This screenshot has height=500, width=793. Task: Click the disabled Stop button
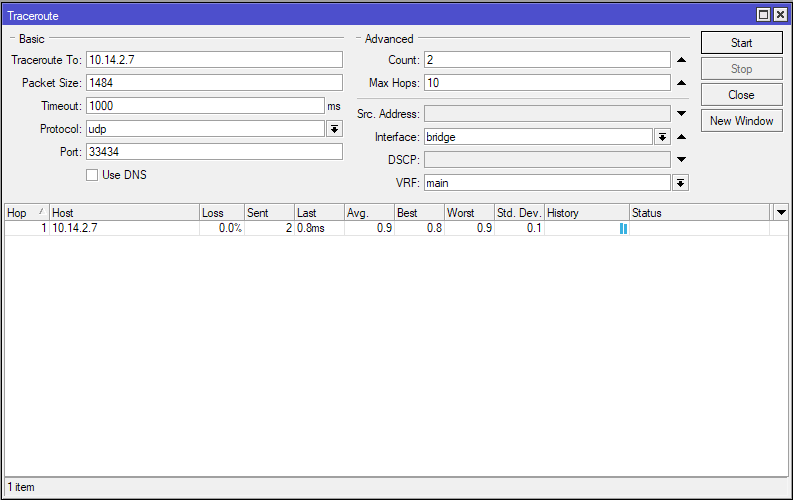(741, 69)
